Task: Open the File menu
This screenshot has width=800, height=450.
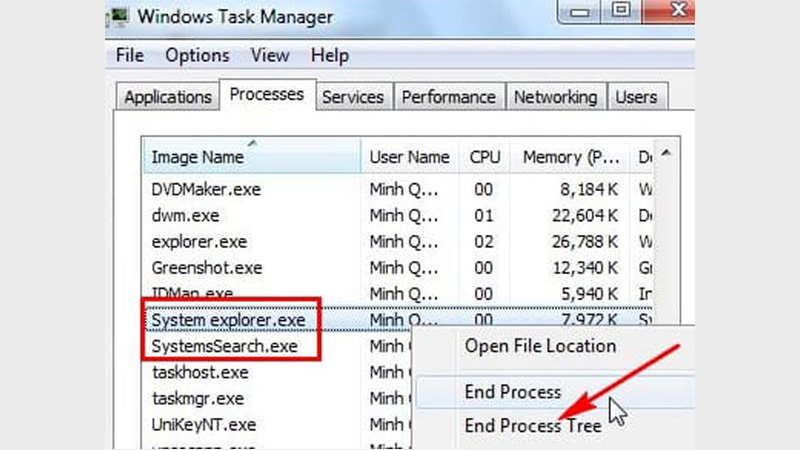Action: click(x=130, y=56)
